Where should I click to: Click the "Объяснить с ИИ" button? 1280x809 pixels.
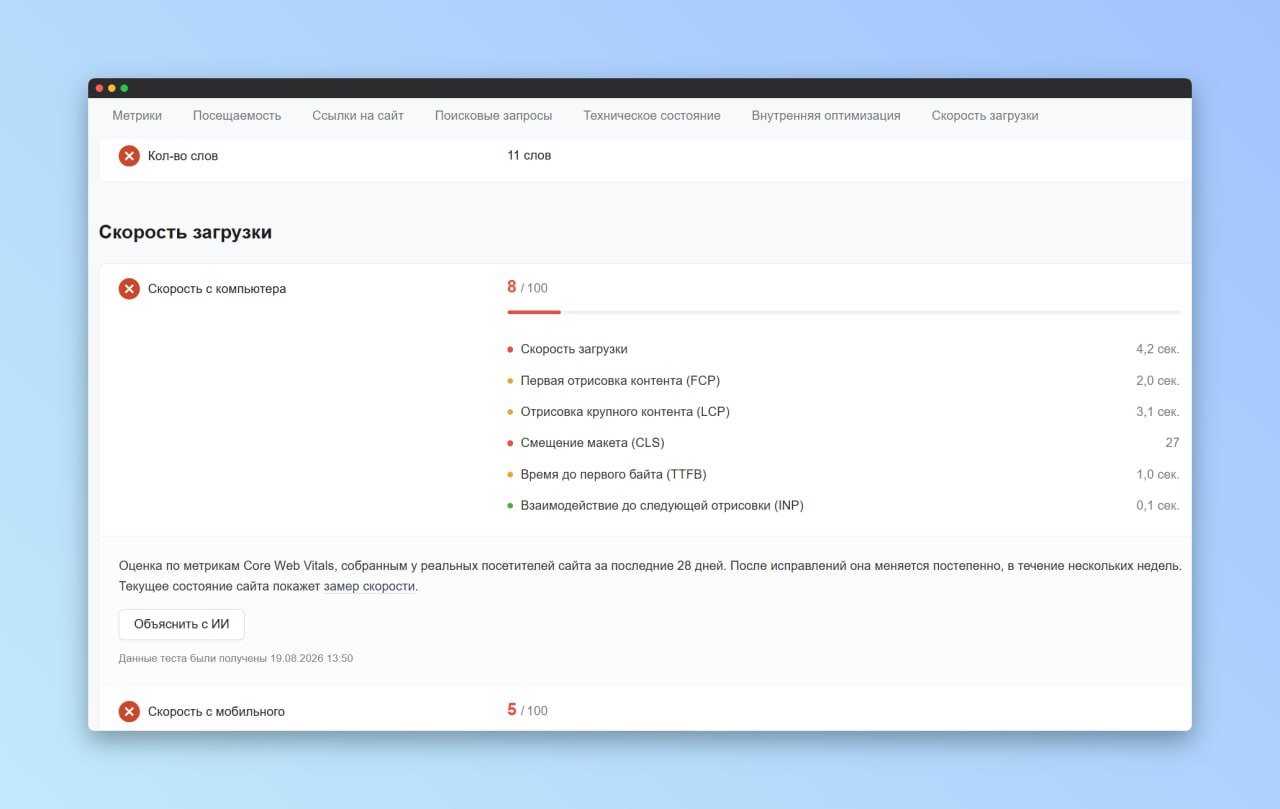pyautogui.click(x=182, y=624)
